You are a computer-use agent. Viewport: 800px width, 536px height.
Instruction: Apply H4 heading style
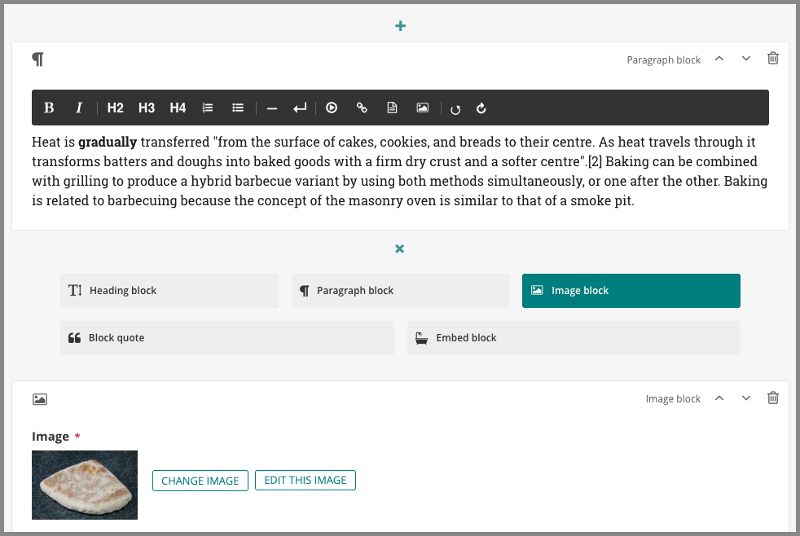click(x=177, y=108)
